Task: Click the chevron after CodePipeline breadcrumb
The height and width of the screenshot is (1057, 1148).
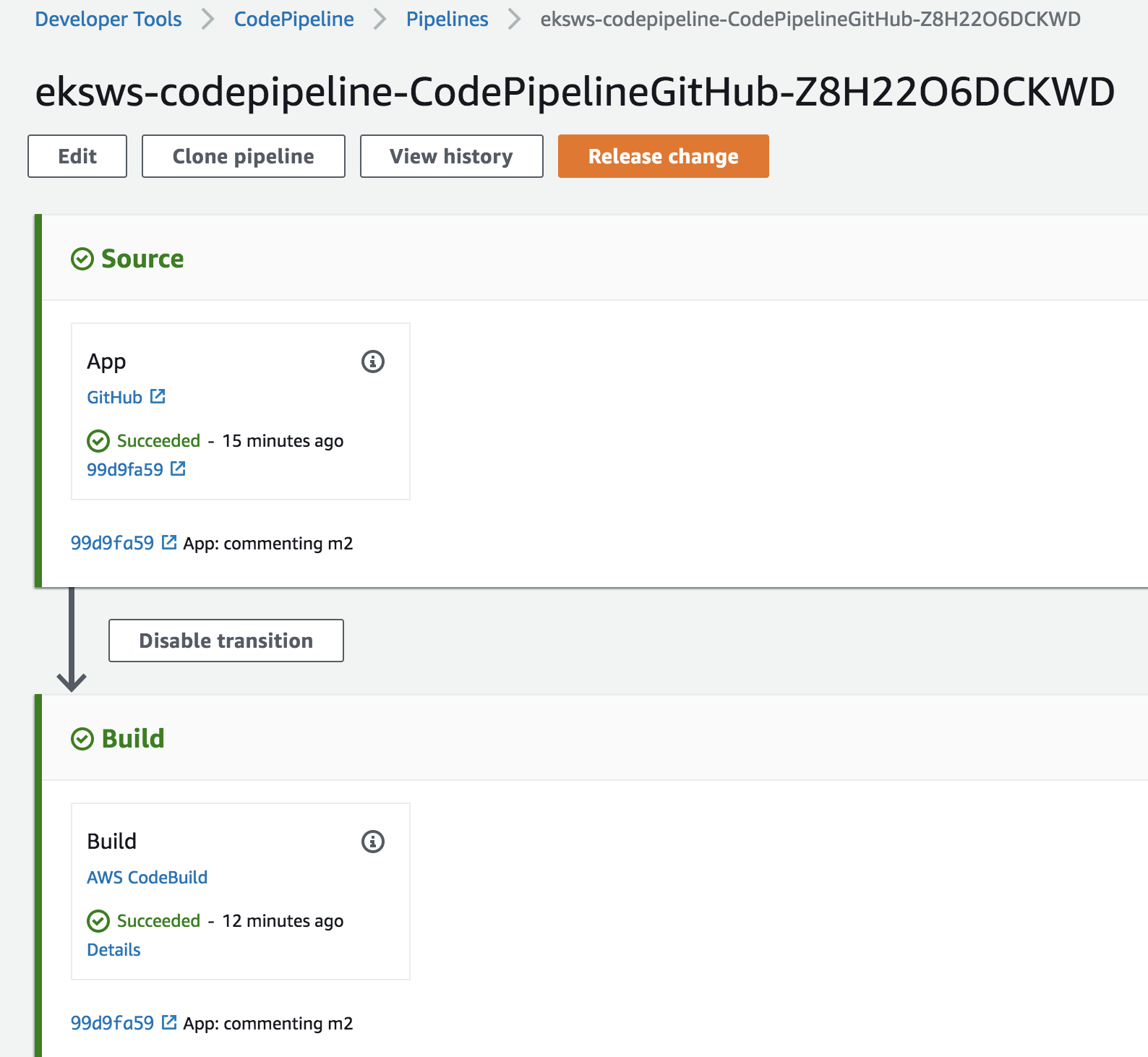Action: click(380, 20)
